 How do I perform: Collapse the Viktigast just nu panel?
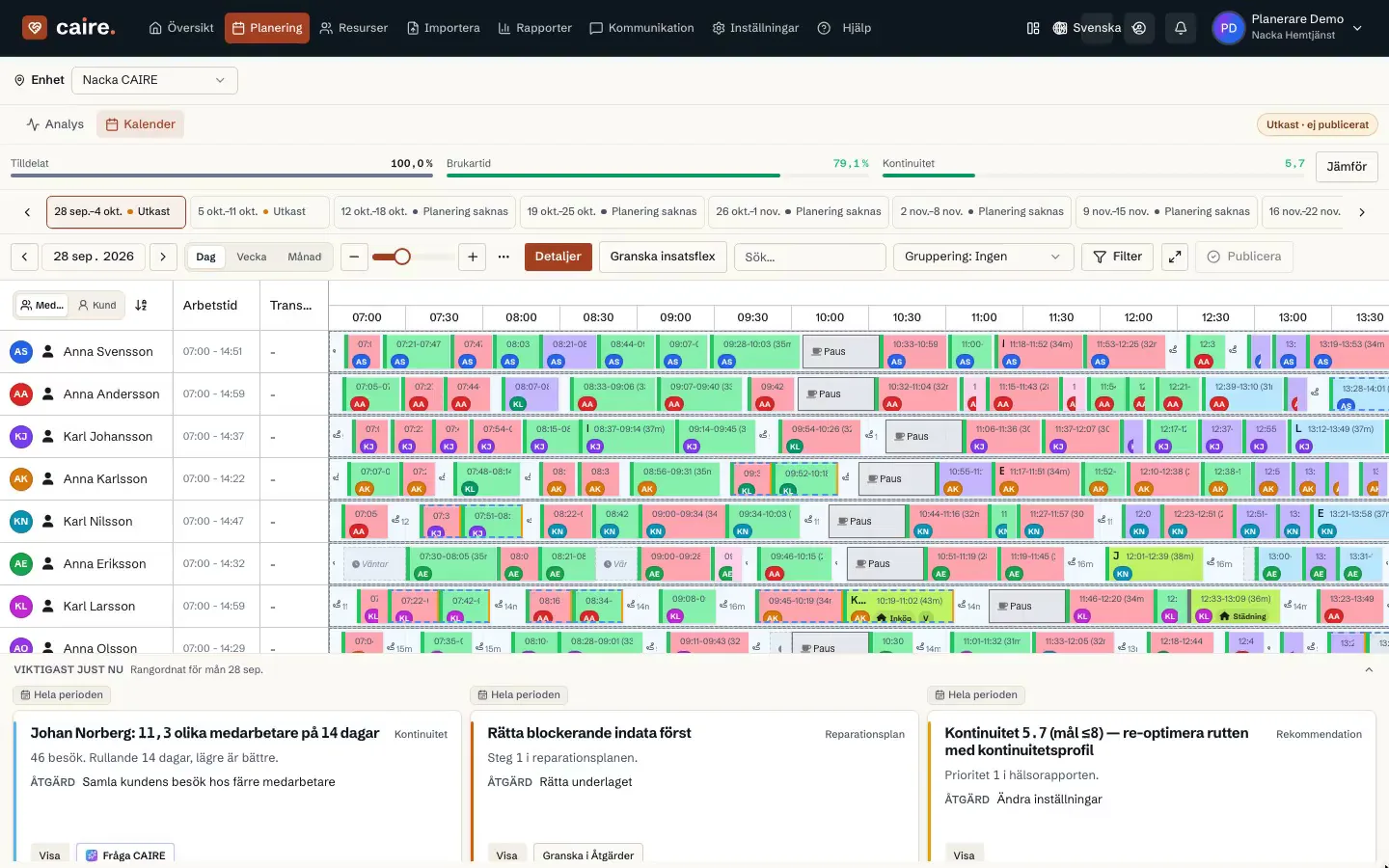coord(1369,669)
